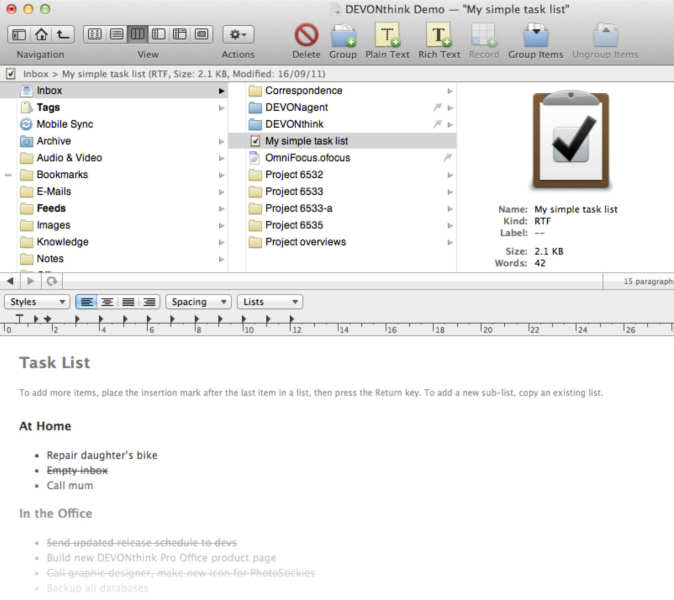Expand the E-Mails group arrow
674x600 pixels.
221,192
